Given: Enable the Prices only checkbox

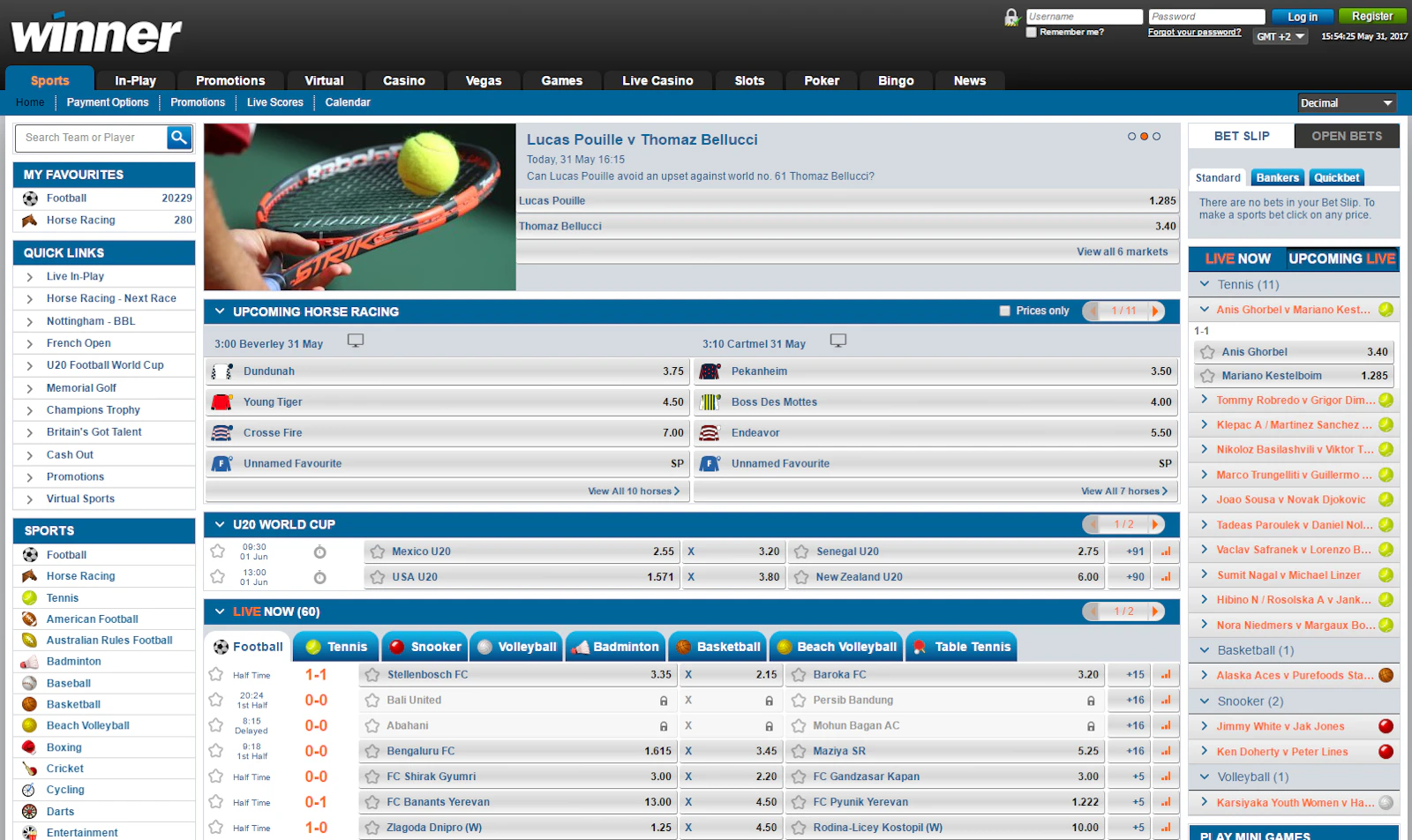Looking at the screenshot, I should tap(1004, 311).
